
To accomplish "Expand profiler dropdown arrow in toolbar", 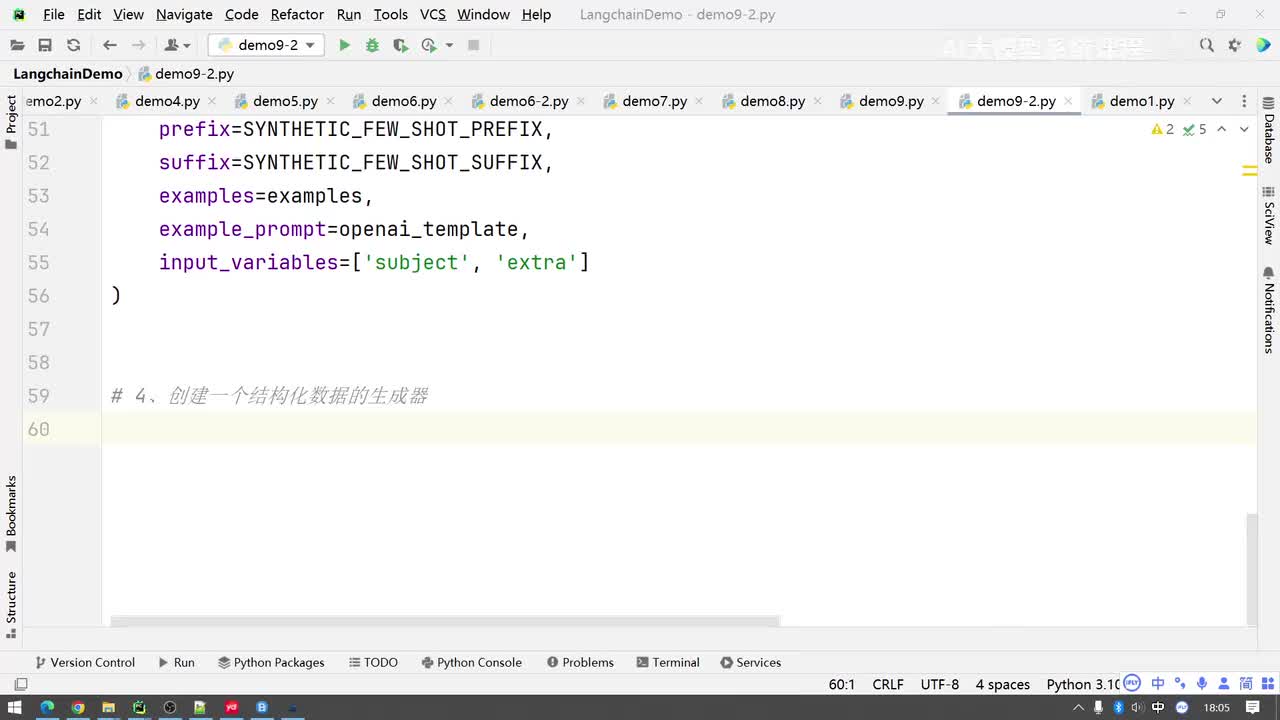I will point(449,45).
